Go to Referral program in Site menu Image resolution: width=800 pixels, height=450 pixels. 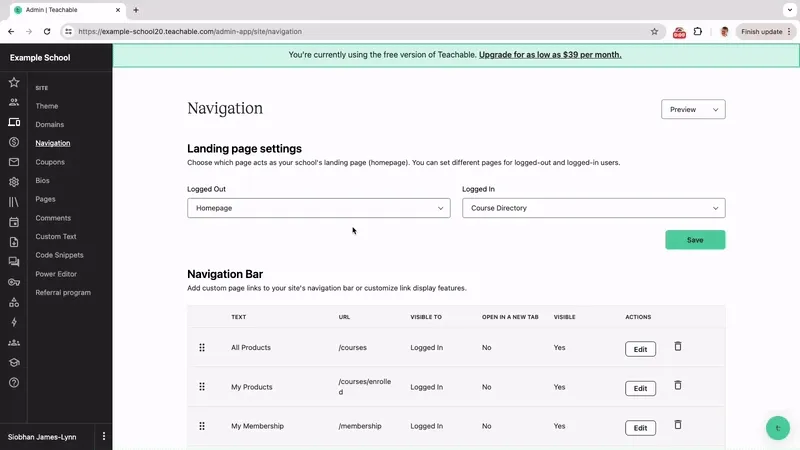[x=63, y=292]
